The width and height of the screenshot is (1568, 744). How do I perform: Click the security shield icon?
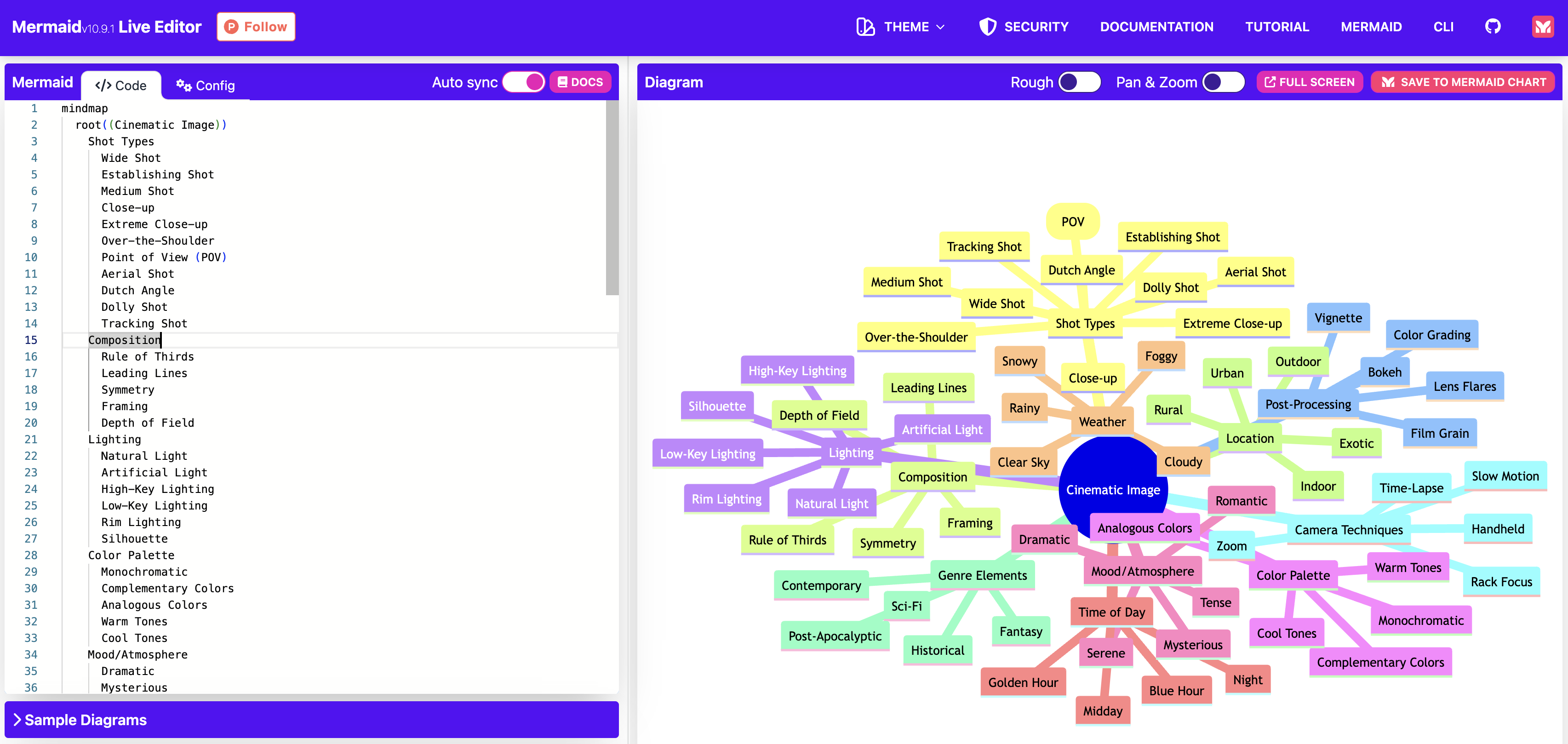tap(987, 27)
